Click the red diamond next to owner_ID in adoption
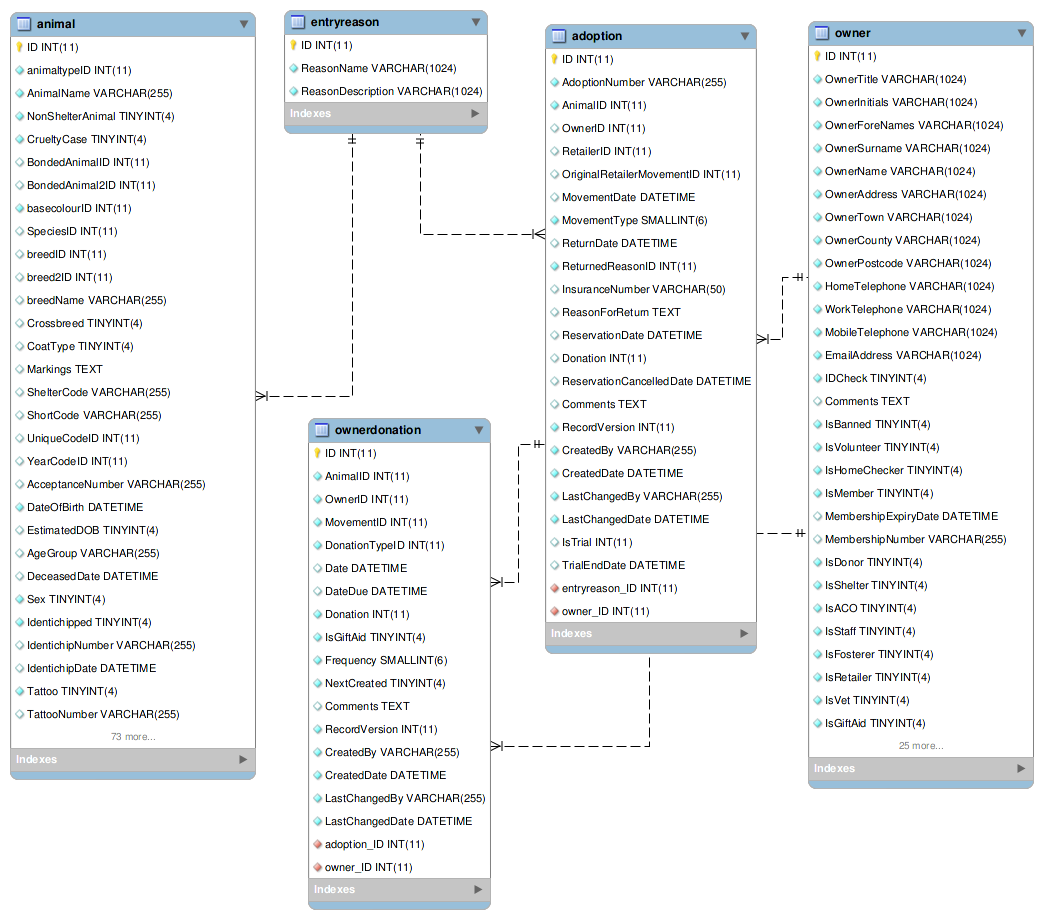1043x919 pixels. click(557, 611)
